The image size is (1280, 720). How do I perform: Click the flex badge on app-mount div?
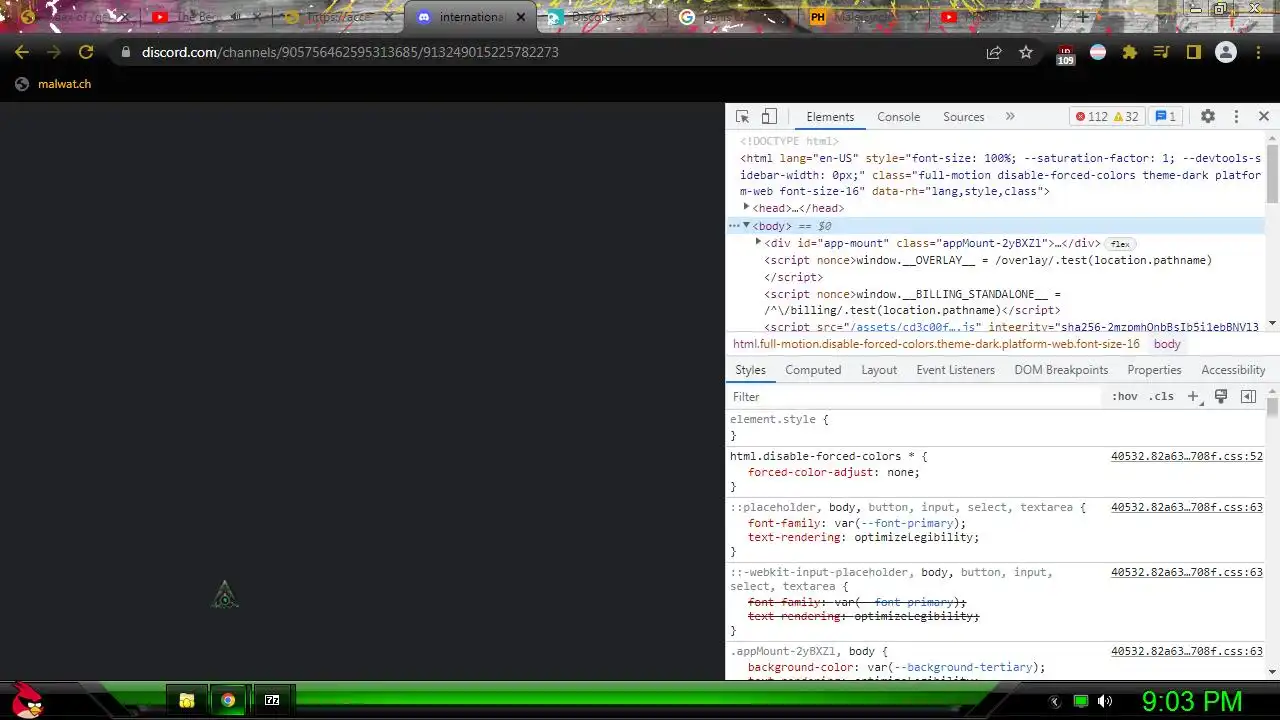pyautogui.click(x=1120, y=244)
